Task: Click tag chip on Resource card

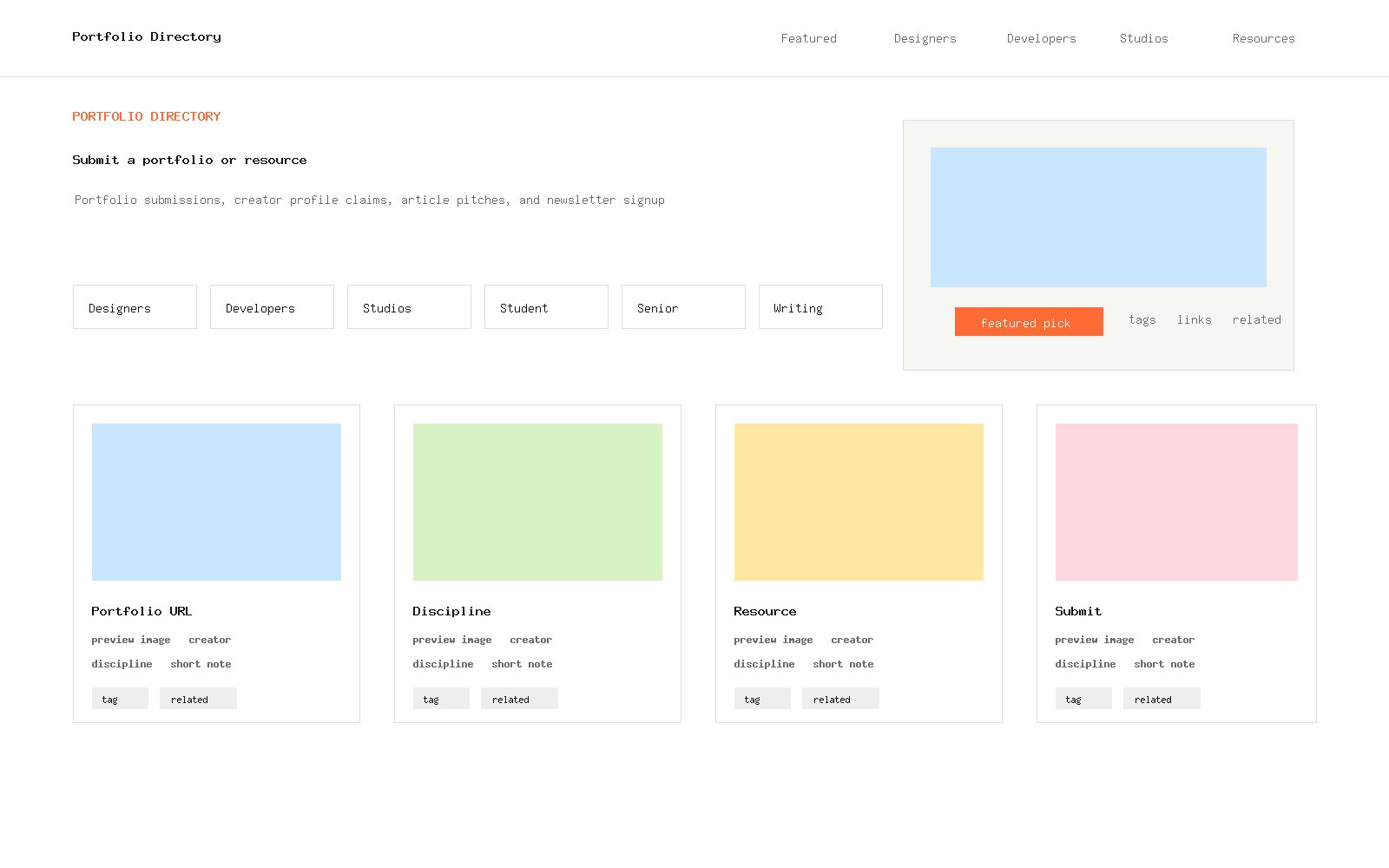Action: (762, 699)
